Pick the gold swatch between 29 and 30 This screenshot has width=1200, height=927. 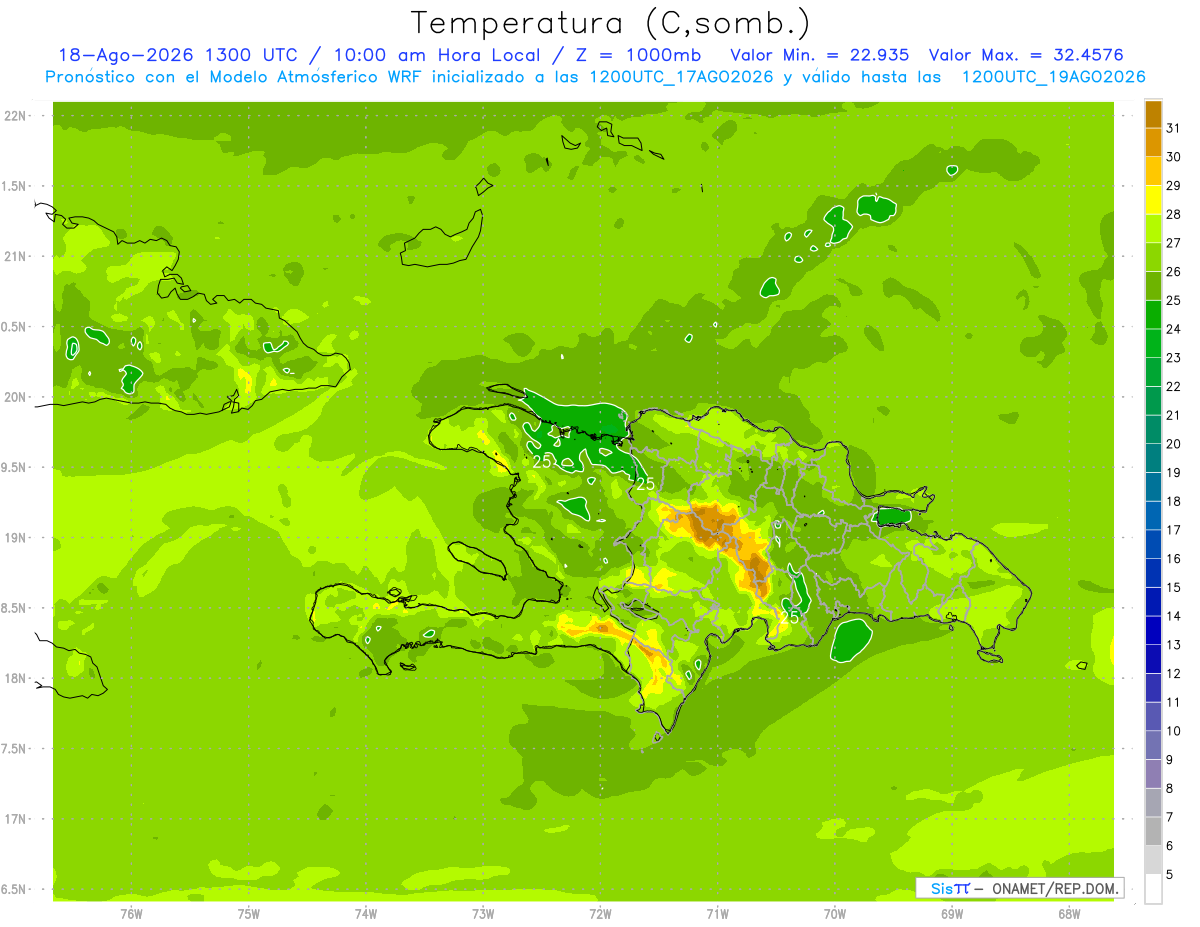click(1153, 171)
